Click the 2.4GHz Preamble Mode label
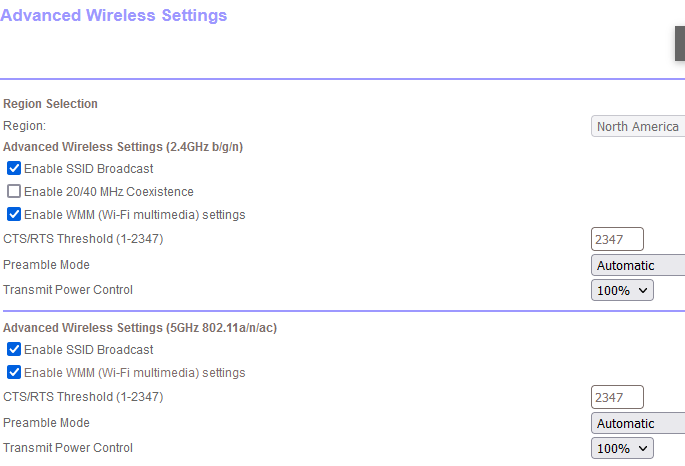The image size is (685, 466). pyautogui.click(x=46, y=265)
